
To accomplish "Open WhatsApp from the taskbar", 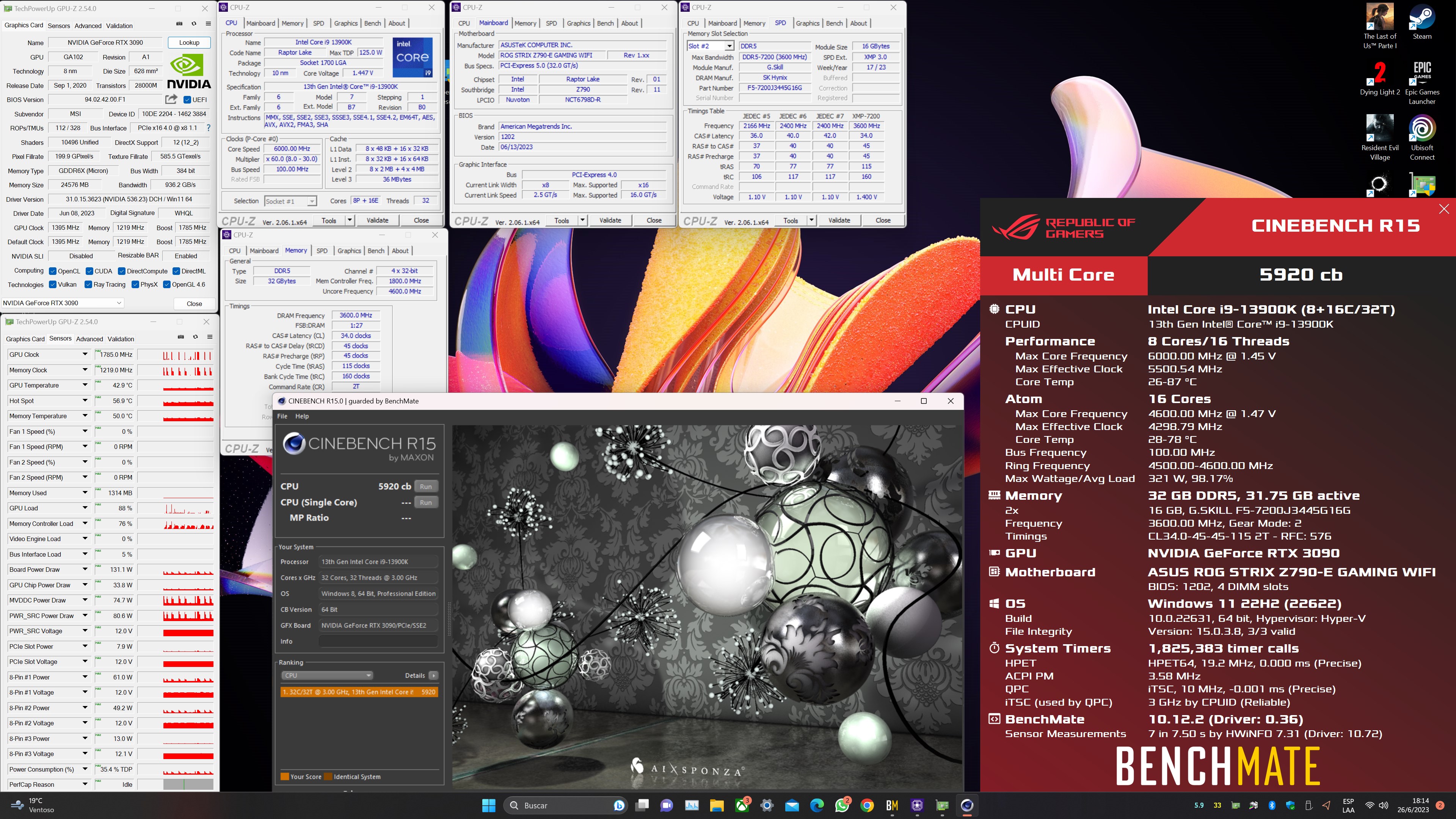I will click(842, 805).
